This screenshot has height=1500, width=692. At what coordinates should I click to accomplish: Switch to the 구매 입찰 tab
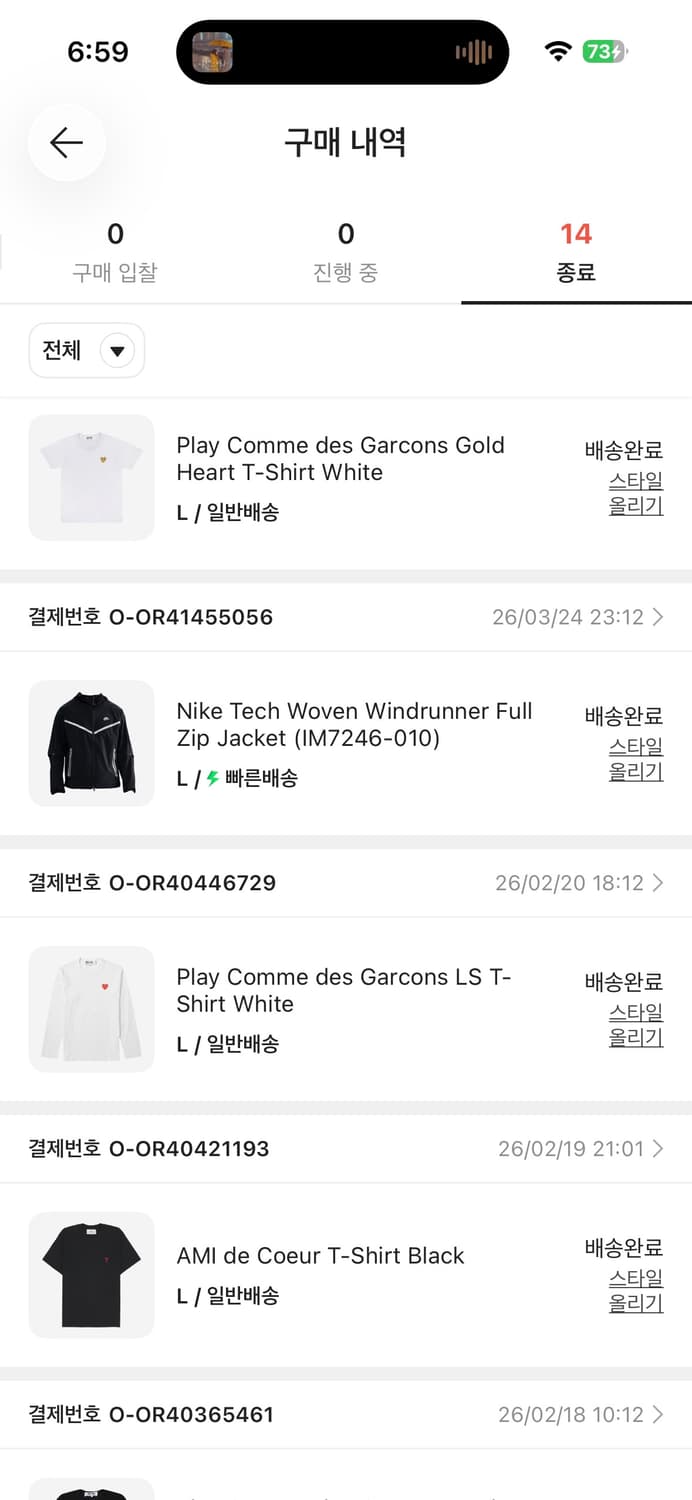tap(115, 252)
